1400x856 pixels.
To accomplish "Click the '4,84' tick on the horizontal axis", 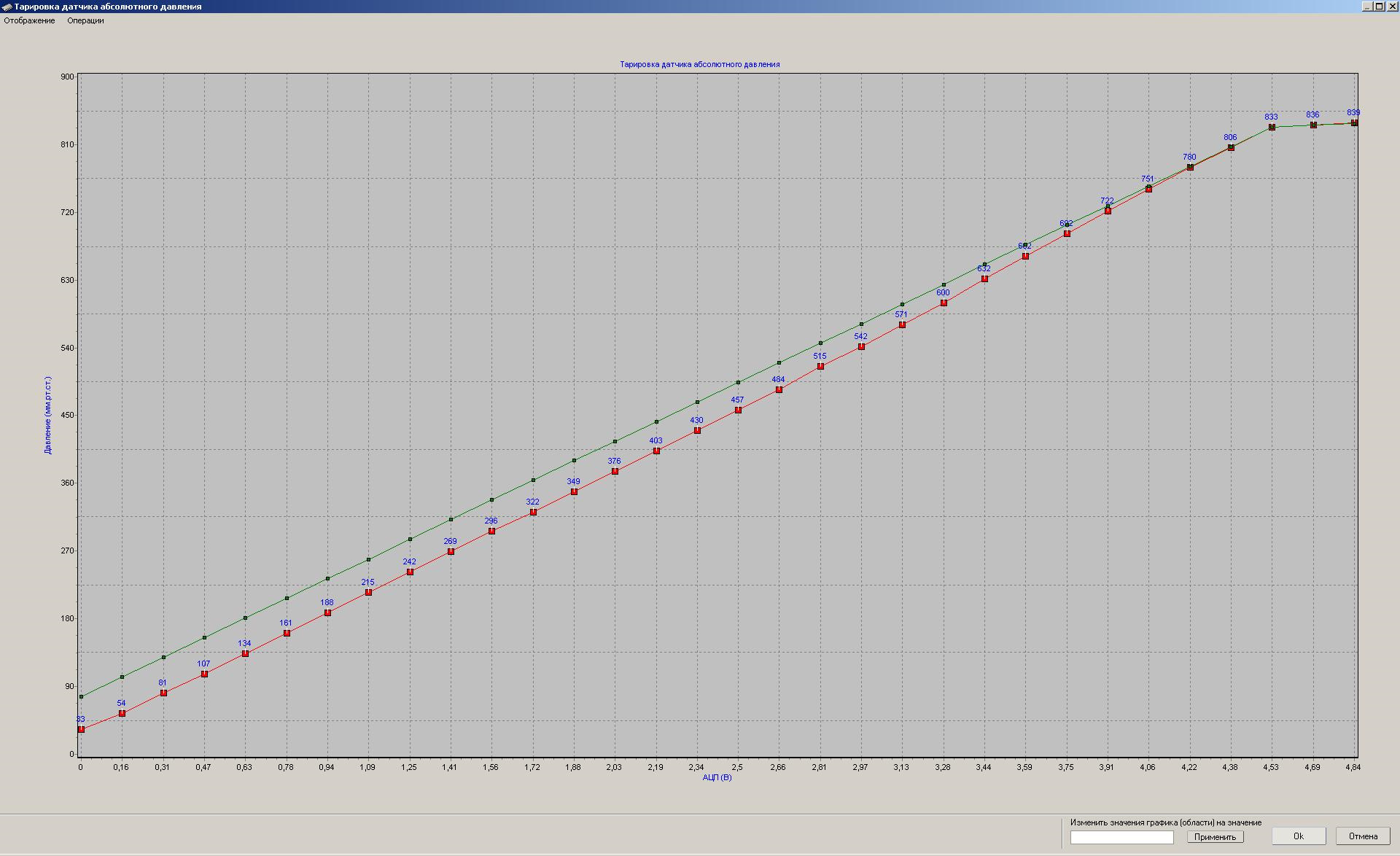I will 1353,767.
